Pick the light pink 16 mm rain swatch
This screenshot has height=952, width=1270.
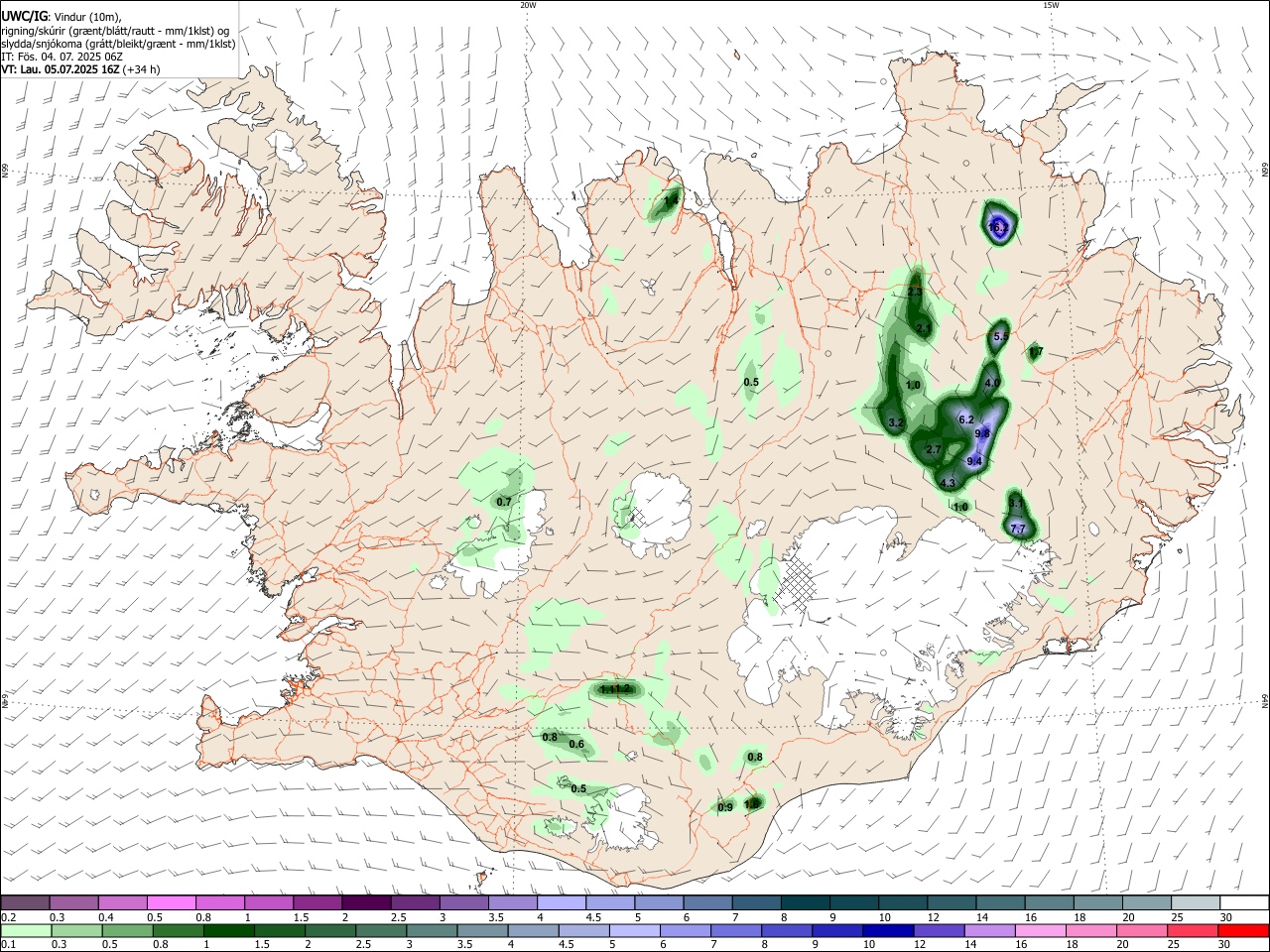[1041, 931]
